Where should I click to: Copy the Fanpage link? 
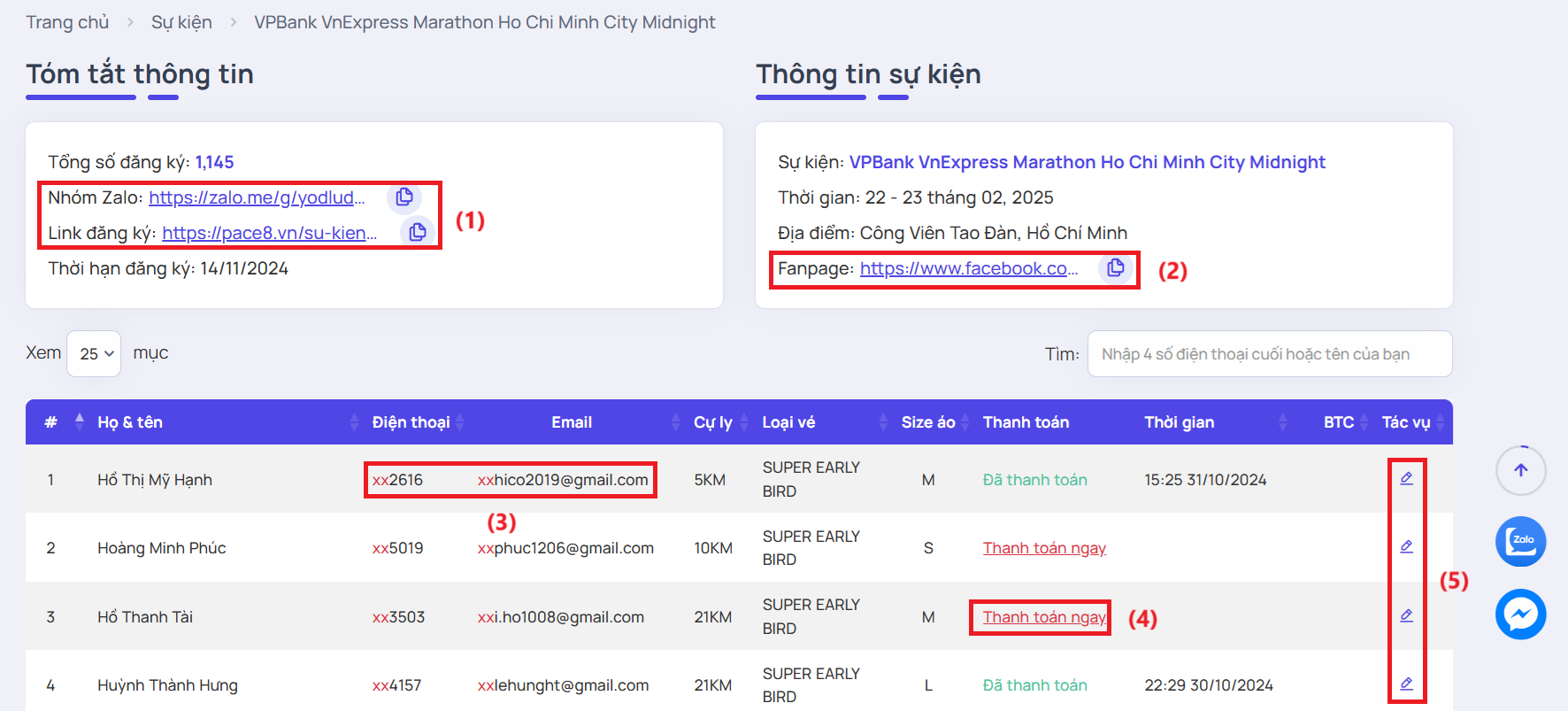(x=1116, y=267)
